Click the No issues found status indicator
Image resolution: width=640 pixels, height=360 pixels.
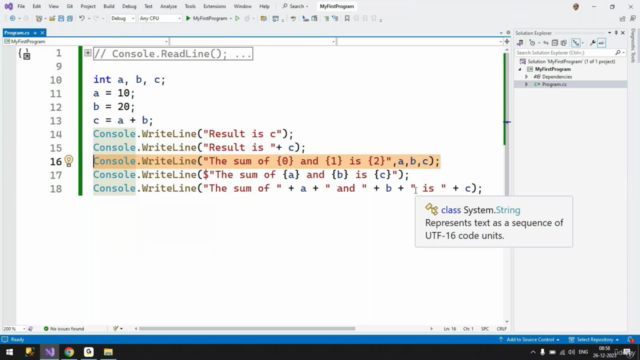coord(64,329)
